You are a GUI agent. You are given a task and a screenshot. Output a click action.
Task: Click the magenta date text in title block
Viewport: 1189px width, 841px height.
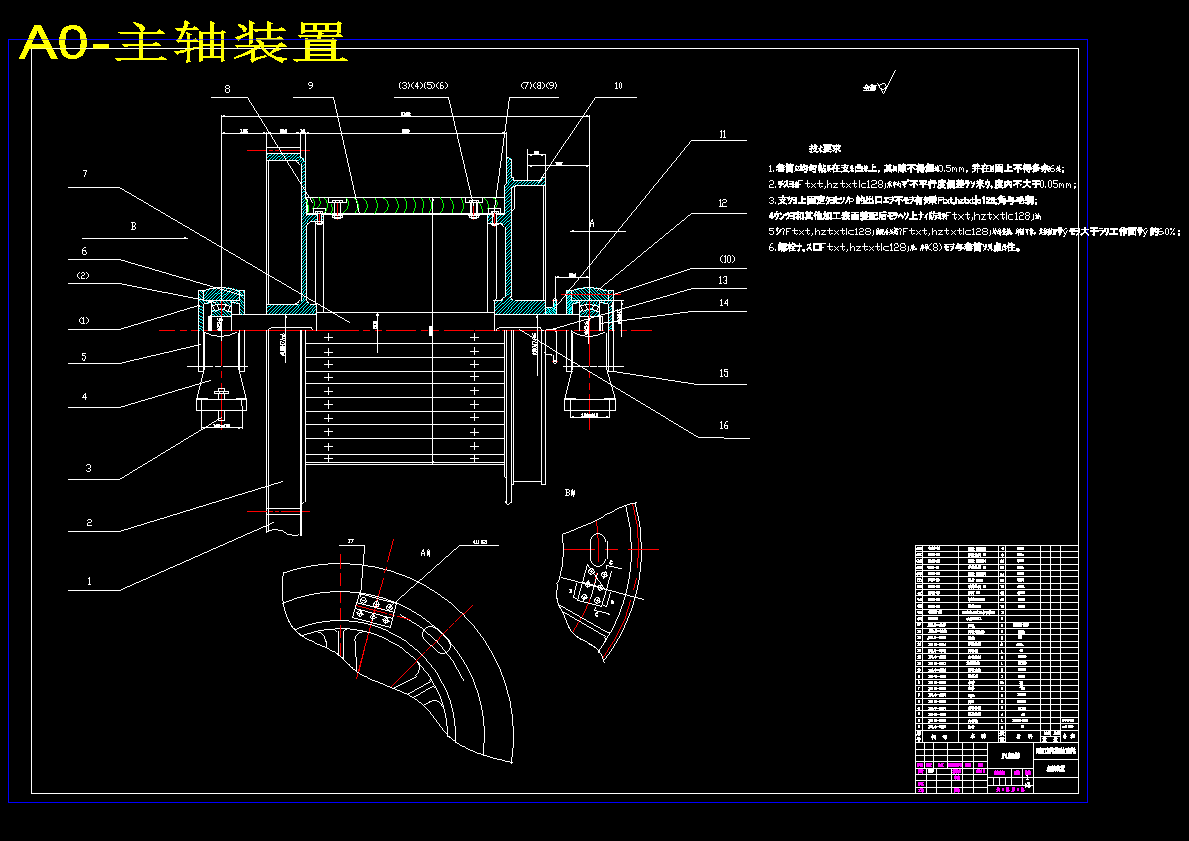[x=1012, y=789]
